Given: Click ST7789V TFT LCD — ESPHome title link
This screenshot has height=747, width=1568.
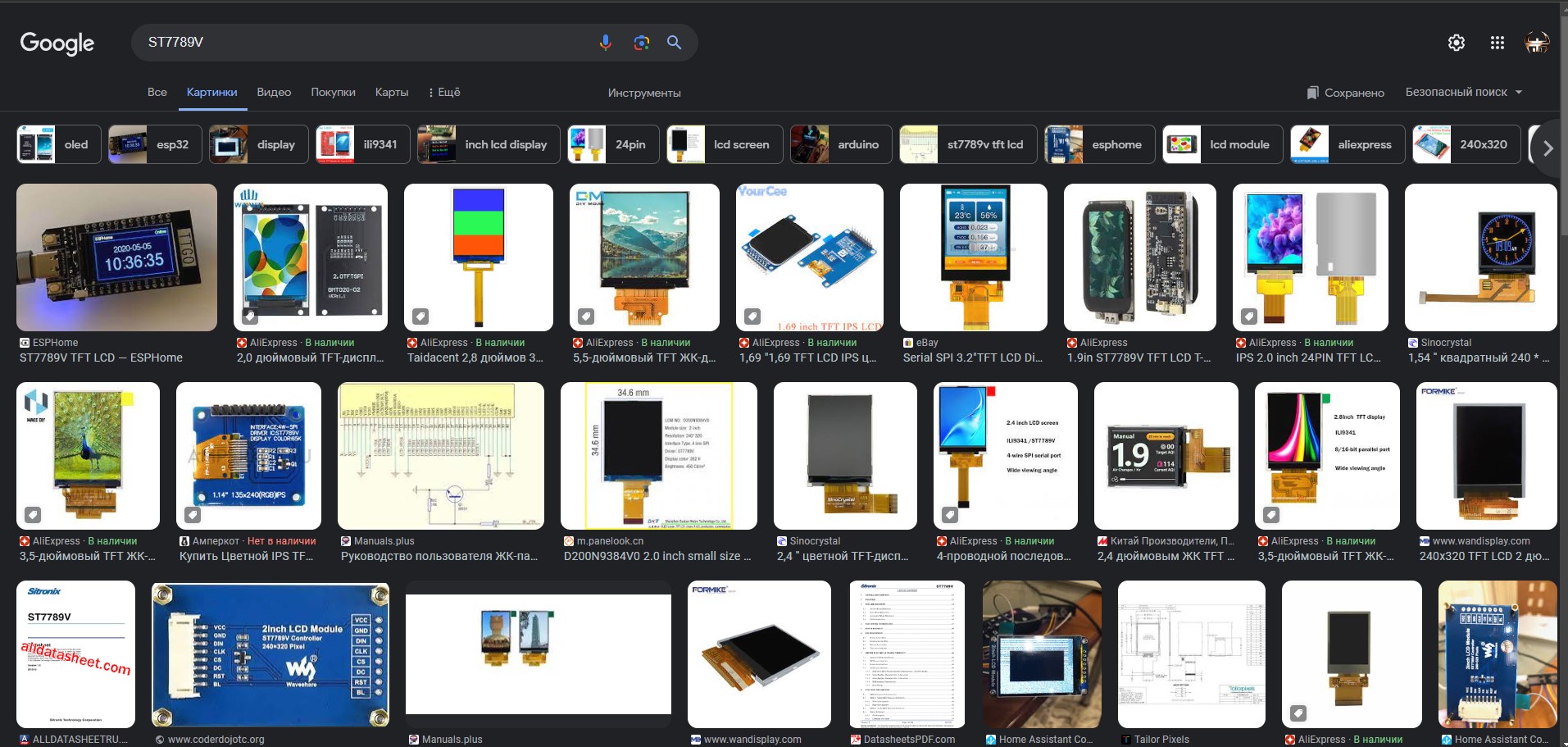Looking at the screenshot, I should point(101,358).
